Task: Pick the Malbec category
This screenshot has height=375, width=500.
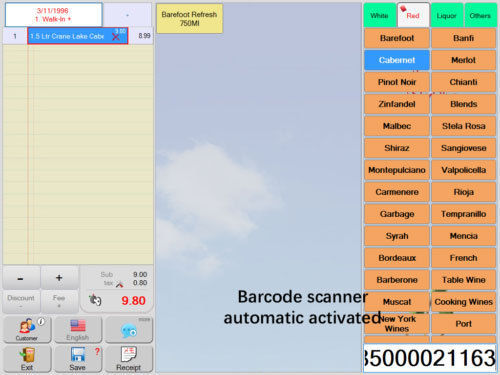Action: tap(397, 126)
